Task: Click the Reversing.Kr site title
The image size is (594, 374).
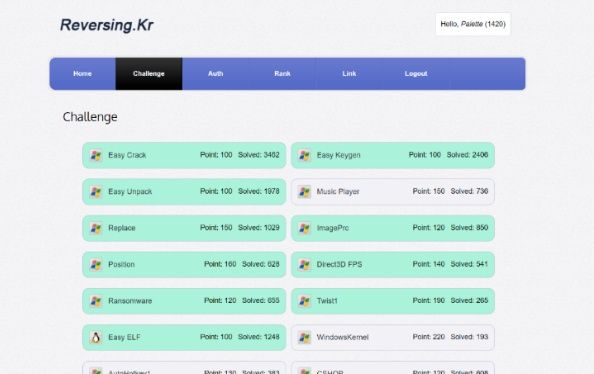Action: 106,25
